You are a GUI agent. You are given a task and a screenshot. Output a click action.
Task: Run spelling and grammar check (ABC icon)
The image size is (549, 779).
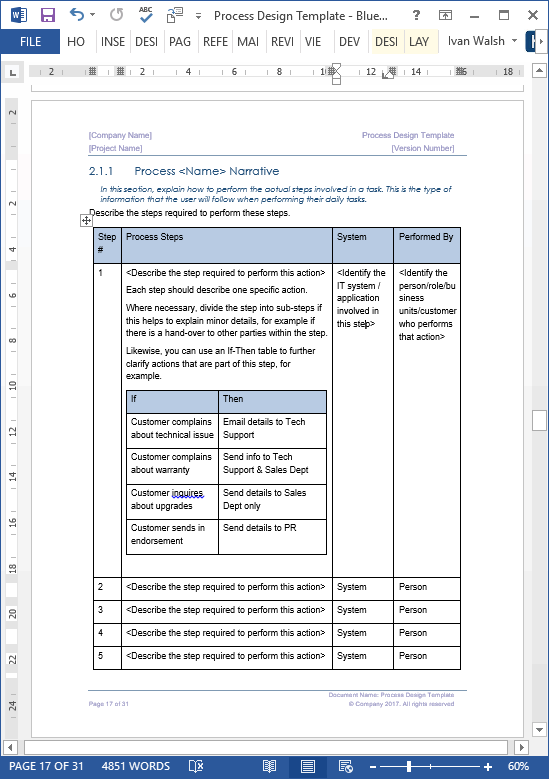click(x=146, y=14)
